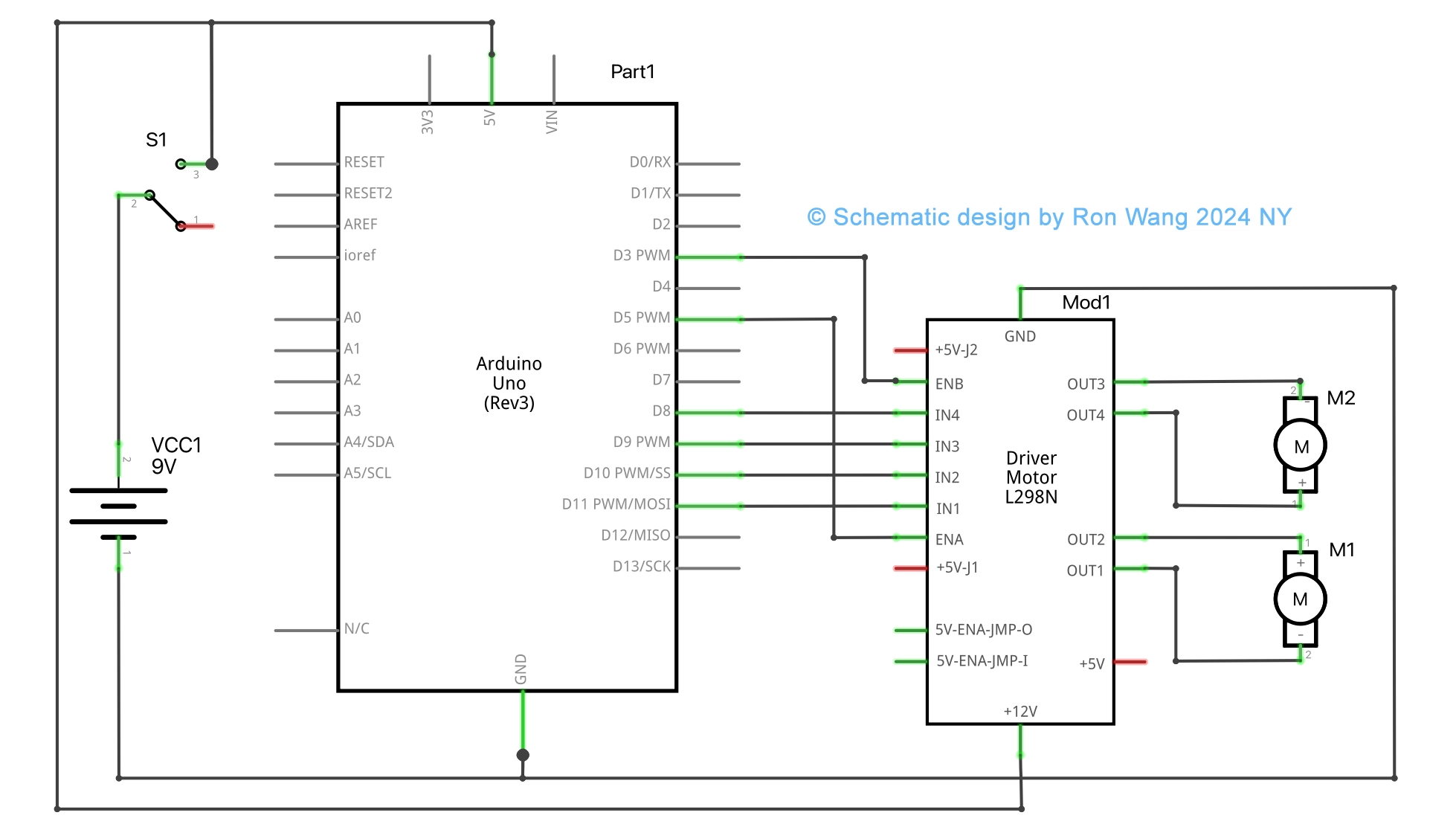The width and height of the screenshot is (1456, 824).
Task: Click the IN4 pin on the driver
Action: pos(945,415)
